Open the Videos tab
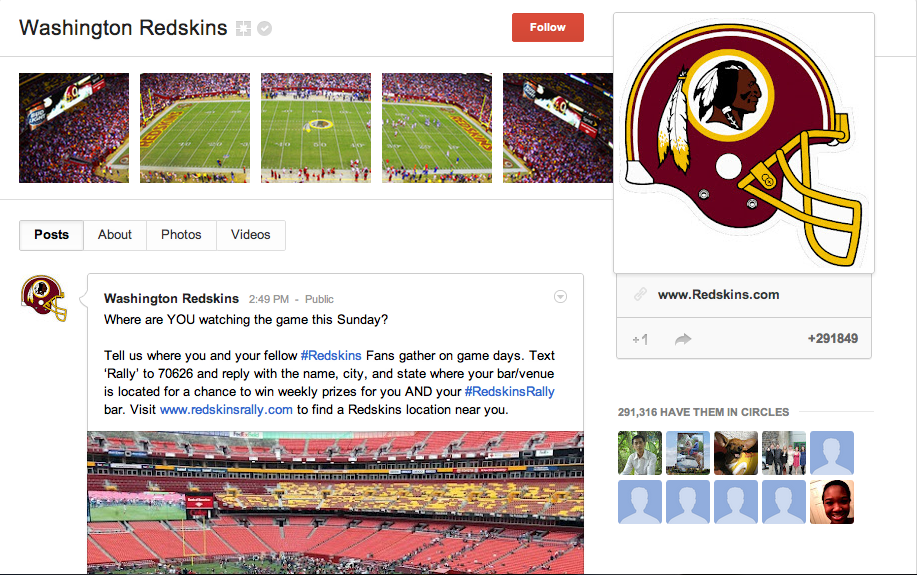917x575 pixels. pyautogui.click(x=250, y=235)
